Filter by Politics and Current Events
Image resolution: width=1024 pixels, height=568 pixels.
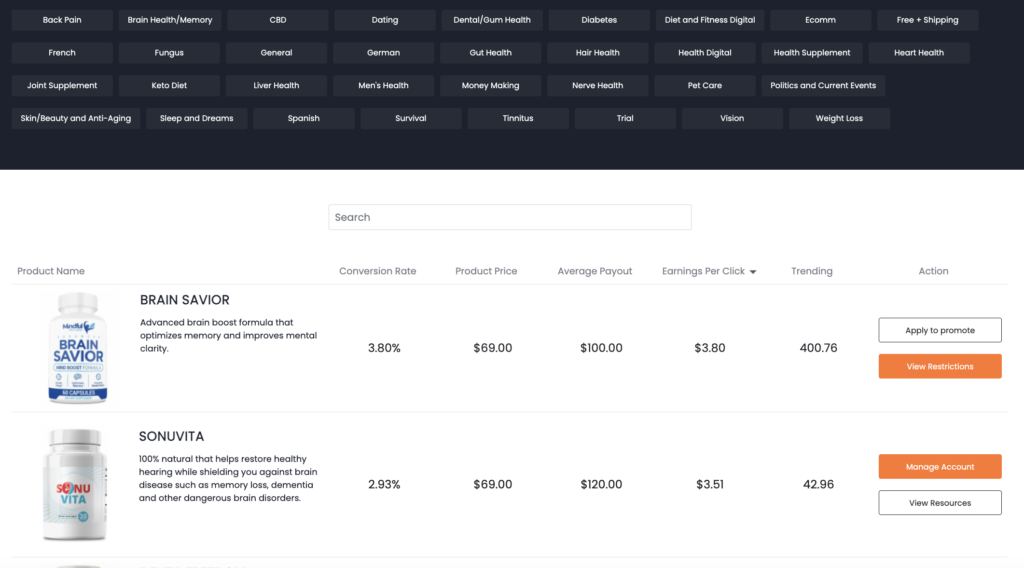coord(823,86)
